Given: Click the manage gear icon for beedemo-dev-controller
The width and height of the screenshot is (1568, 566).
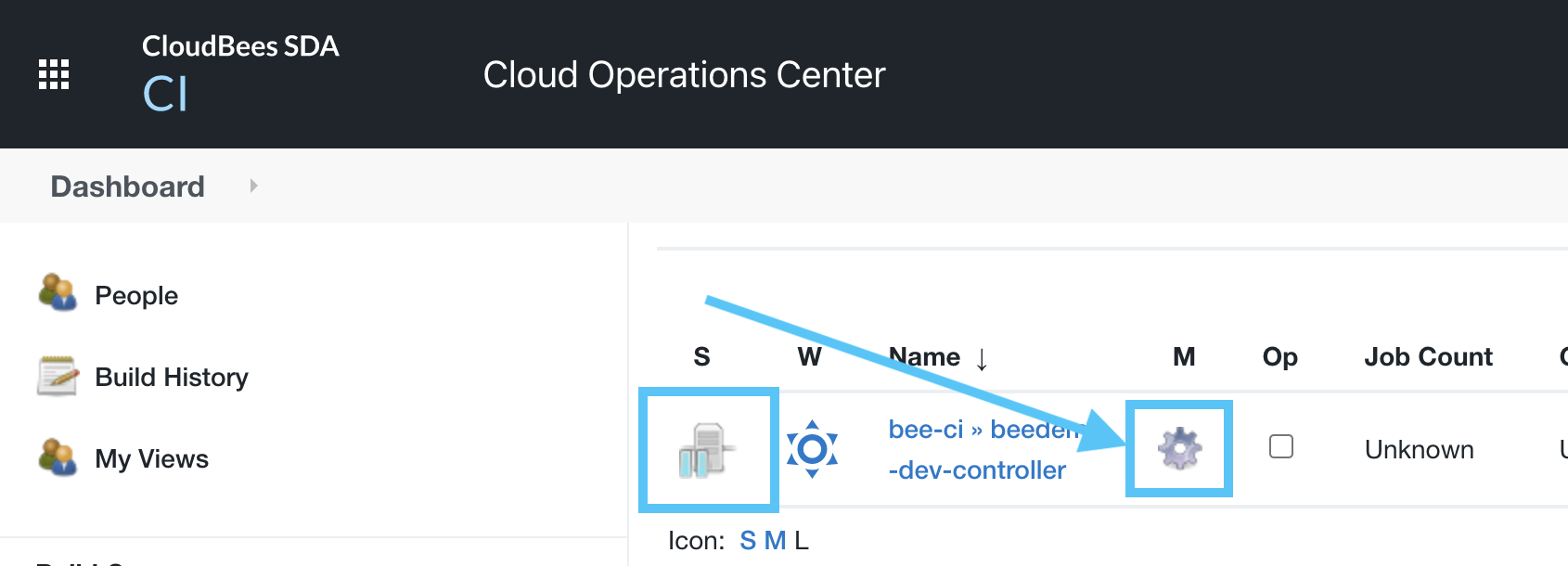Looking at the screenshot, I should (x=1179, y=448).
